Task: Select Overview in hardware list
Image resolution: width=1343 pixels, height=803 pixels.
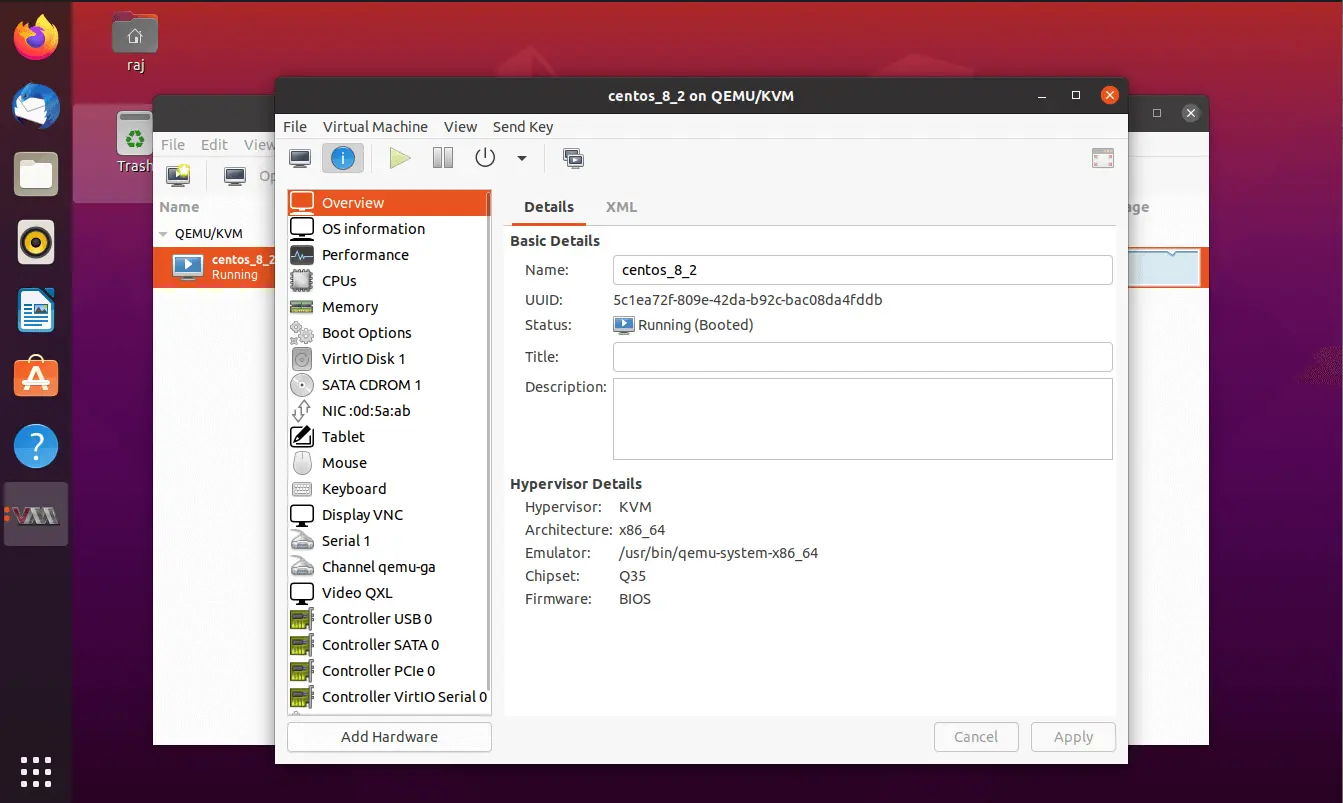Action: [x=388, y=203]
